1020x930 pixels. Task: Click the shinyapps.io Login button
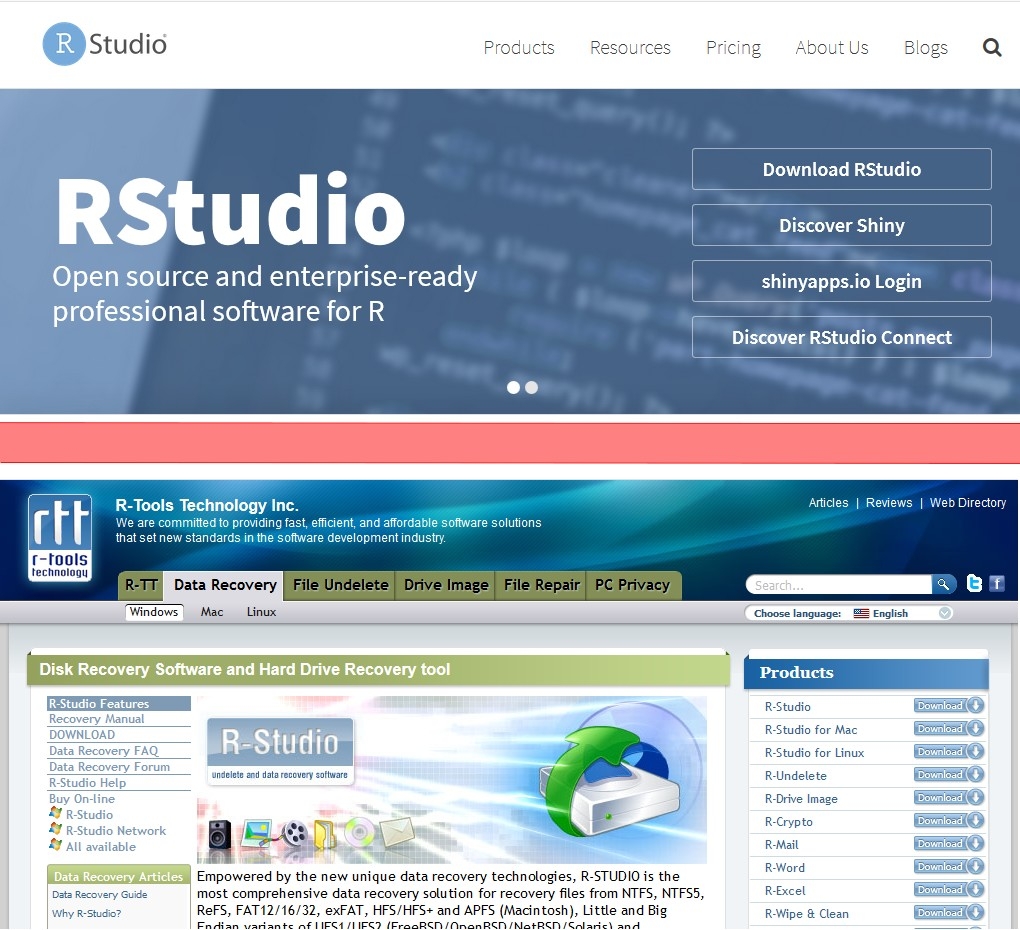(842, 281)
